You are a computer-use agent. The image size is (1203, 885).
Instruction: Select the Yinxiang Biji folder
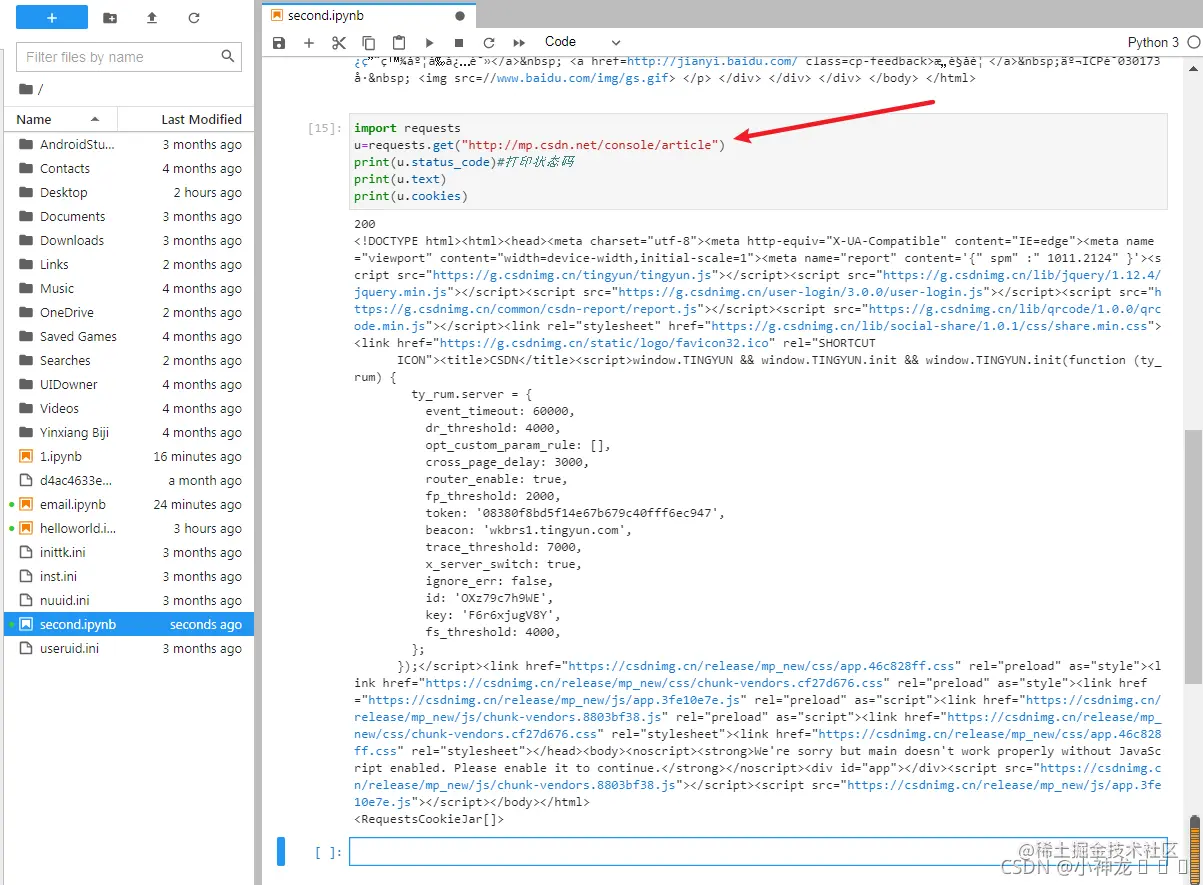coord(129,432)
